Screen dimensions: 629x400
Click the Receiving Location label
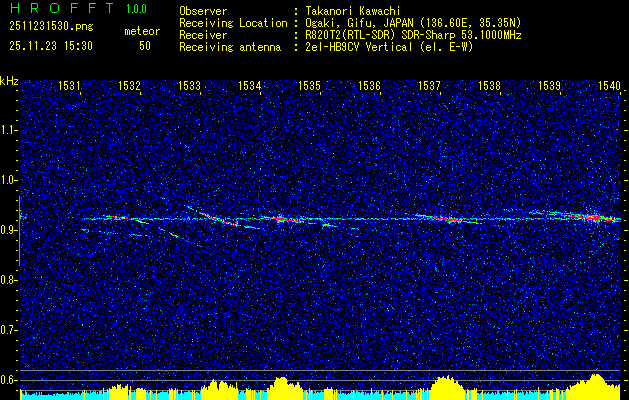coord(233,24)
